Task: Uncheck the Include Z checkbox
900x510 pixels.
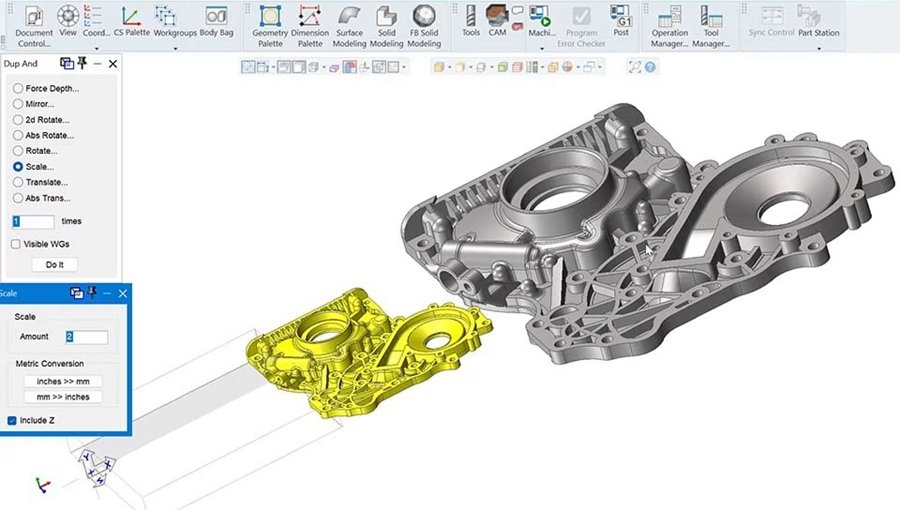Action: (12, 421)
